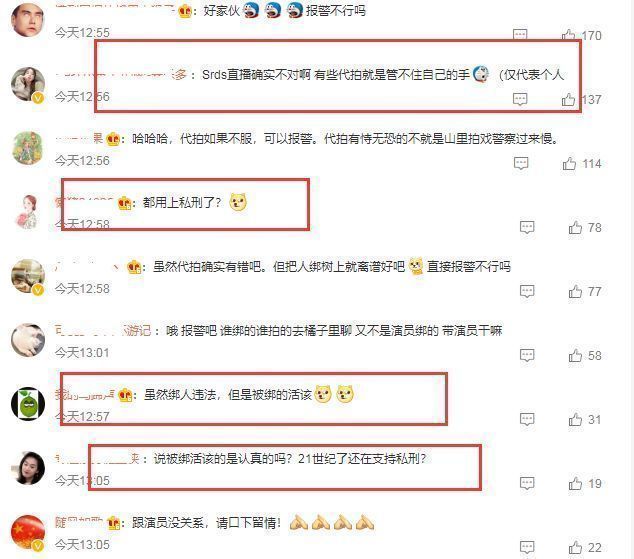Image resolution: width=634 pixels, height=559 pixels.
Task: Open reply for 都用上私刑了 comment
Action: [x=527, y=227]
